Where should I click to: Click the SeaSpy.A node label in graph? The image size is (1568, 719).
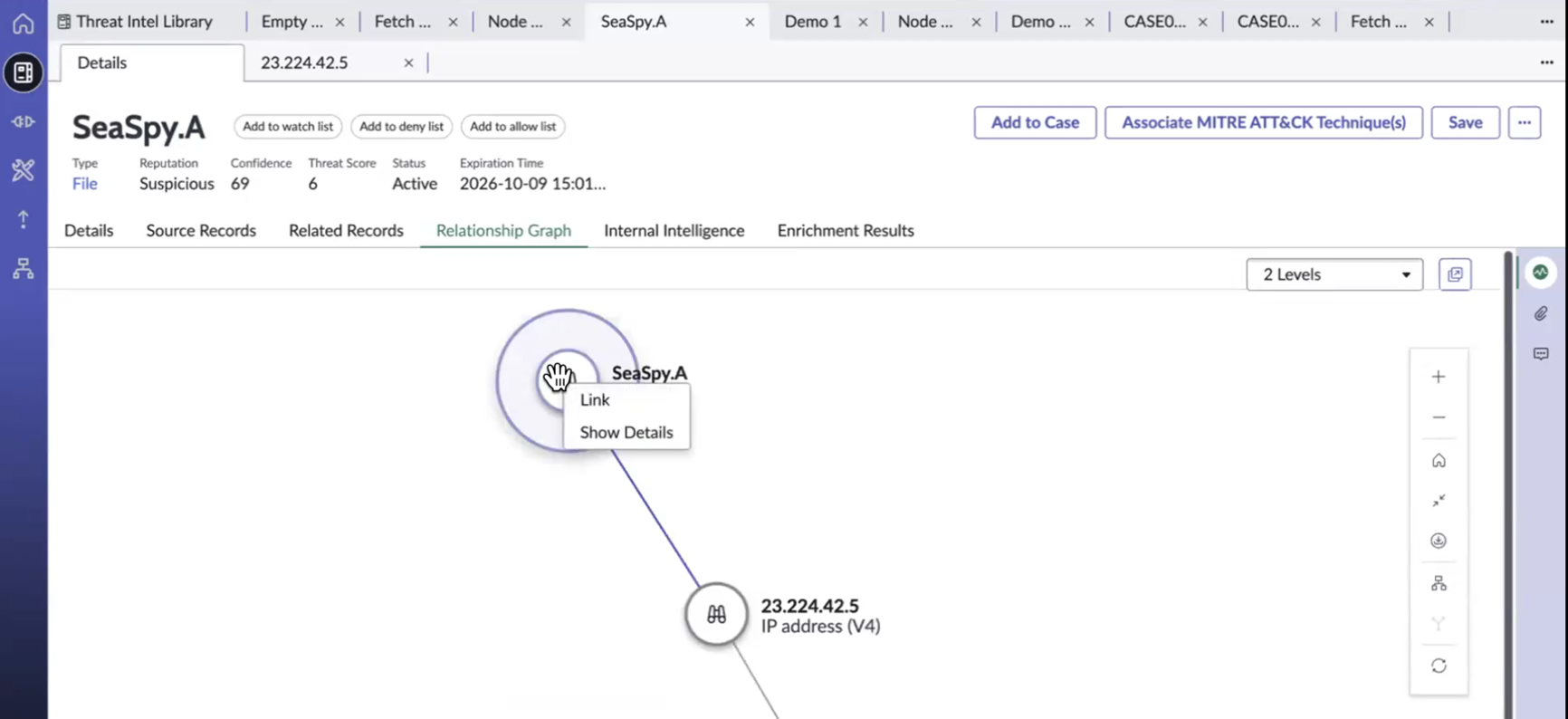(649, 373)
